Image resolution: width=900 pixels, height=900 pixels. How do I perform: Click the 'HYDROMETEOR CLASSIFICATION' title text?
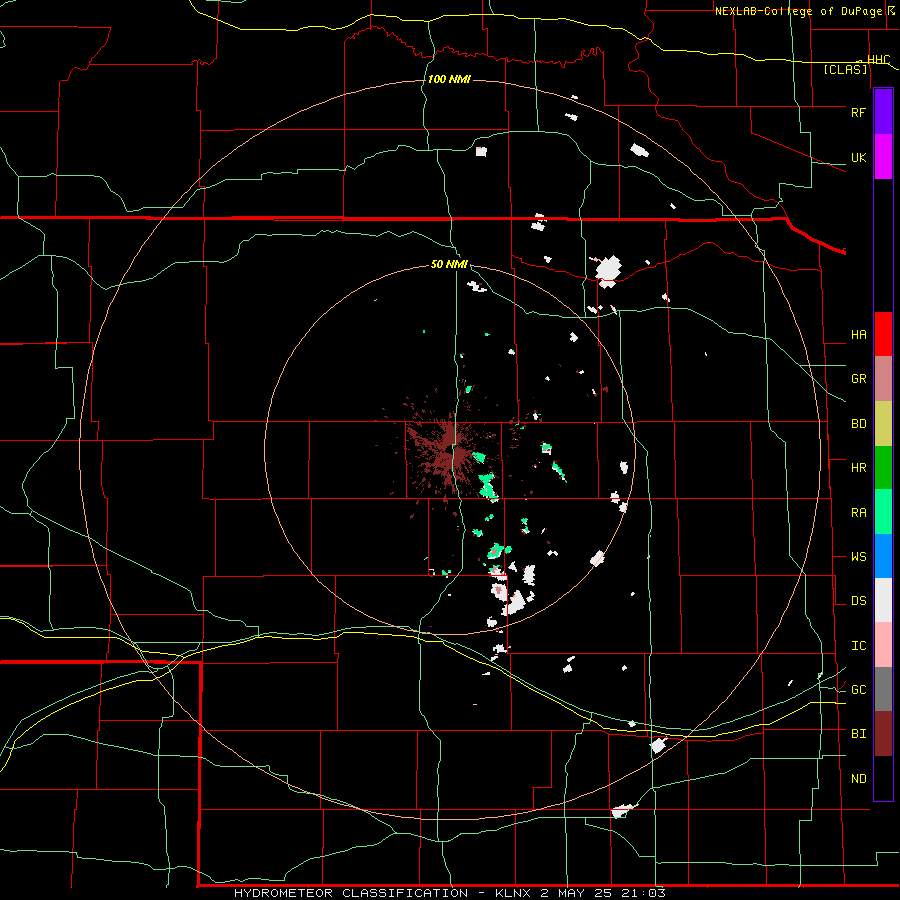[351, 893]
